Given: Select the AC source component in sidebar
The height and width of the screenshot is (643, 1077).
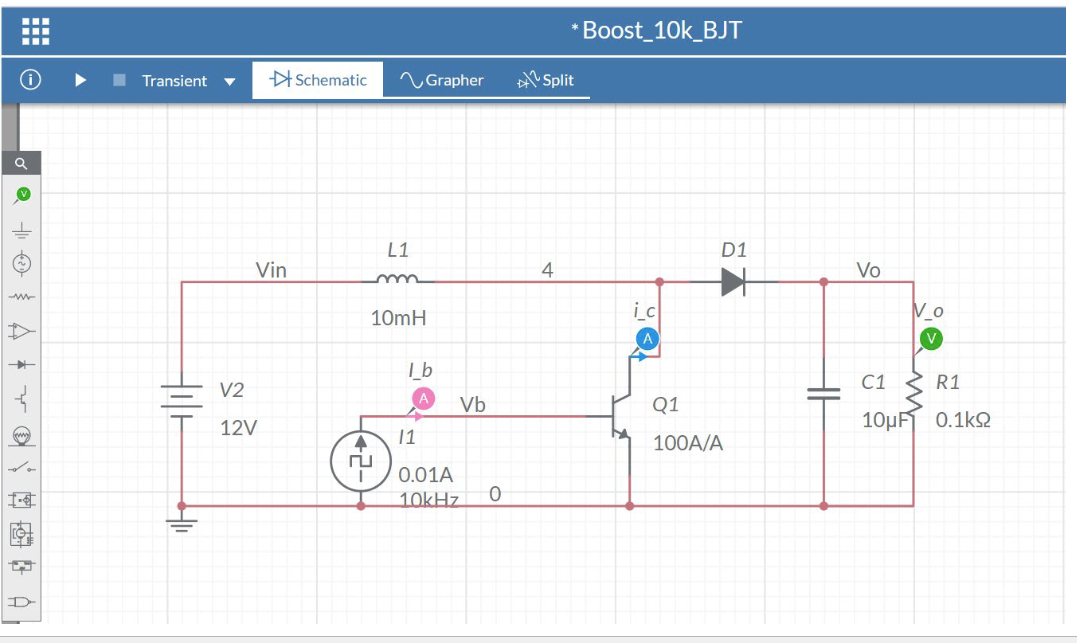Looking at the screenshot, I should click(x=22, y=263).
